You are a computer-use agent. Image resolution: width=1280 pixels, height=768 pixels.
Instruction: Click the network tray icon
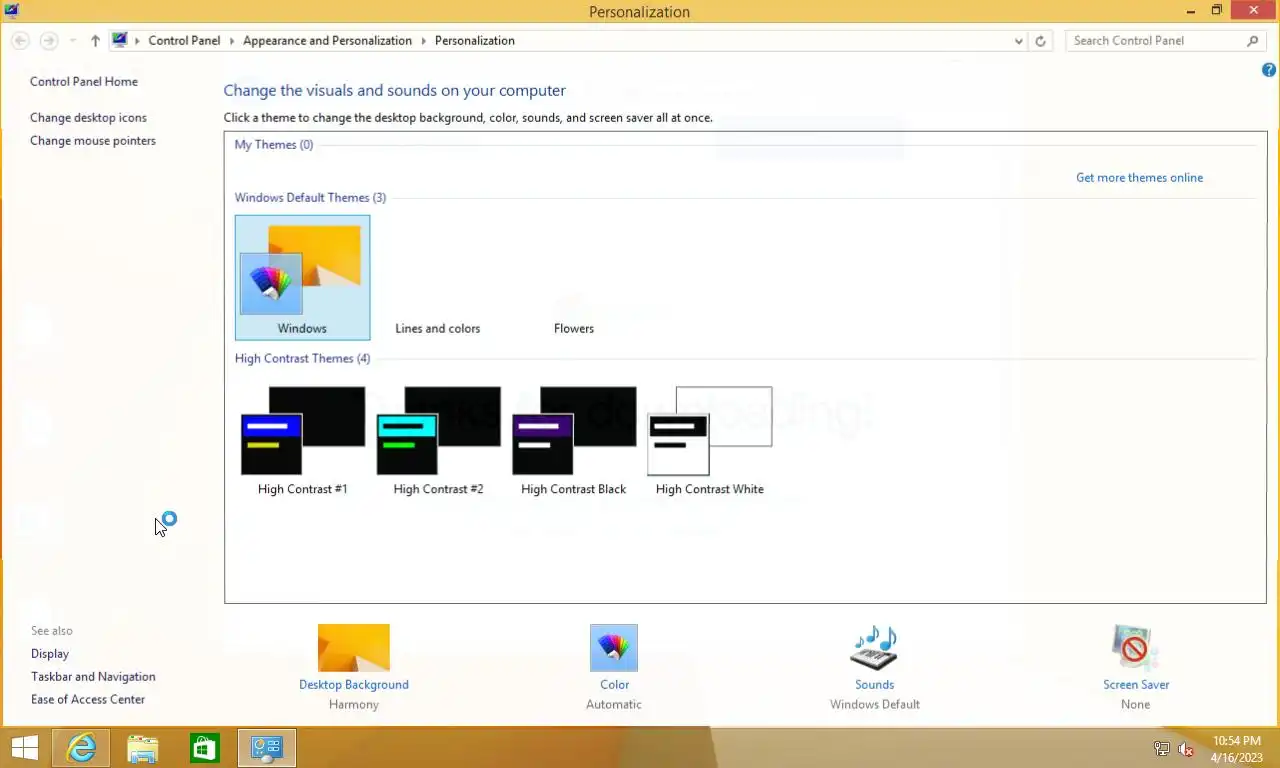(x=1161, y=749)
